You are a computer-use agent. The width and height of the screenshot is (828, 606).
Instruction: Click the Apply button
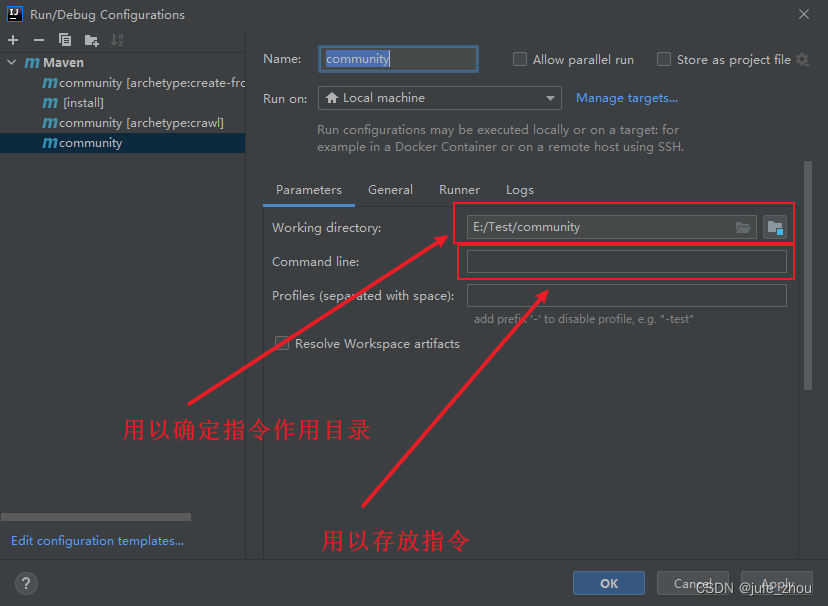[777, 583]
